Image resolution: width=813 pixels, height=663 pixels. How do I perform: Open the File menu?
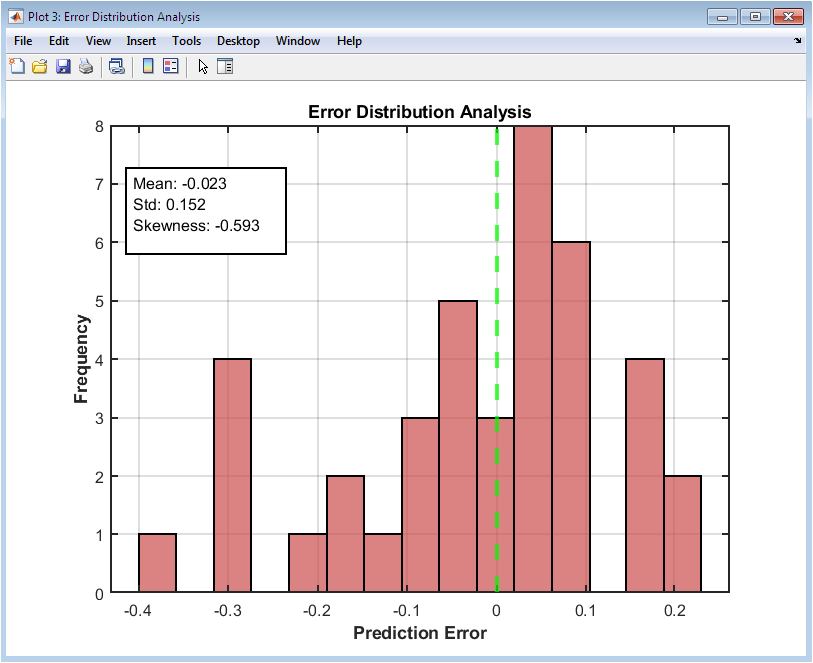(23, 41)
